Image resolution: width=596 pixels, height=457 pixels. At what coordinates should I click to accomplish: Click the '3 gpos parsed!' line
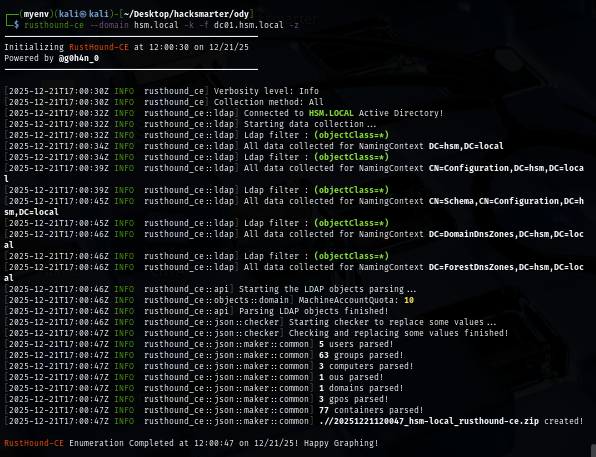[x=353, y=400]
